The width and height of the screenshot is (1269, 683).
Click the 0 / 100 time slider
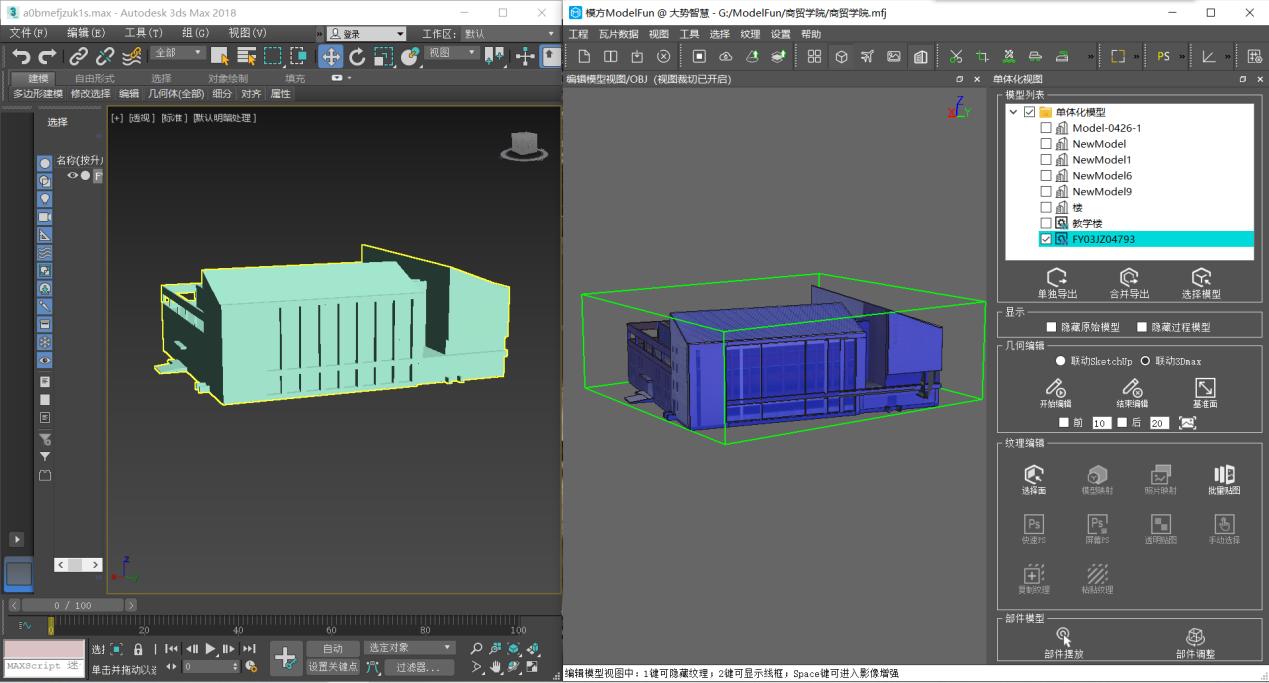click(x=72, y=605)
